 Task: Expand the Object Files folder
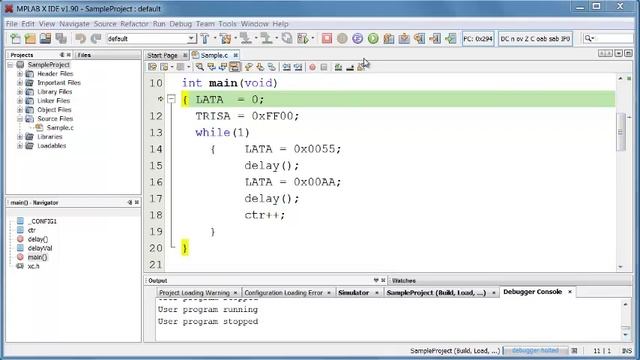tap(20, 110)
